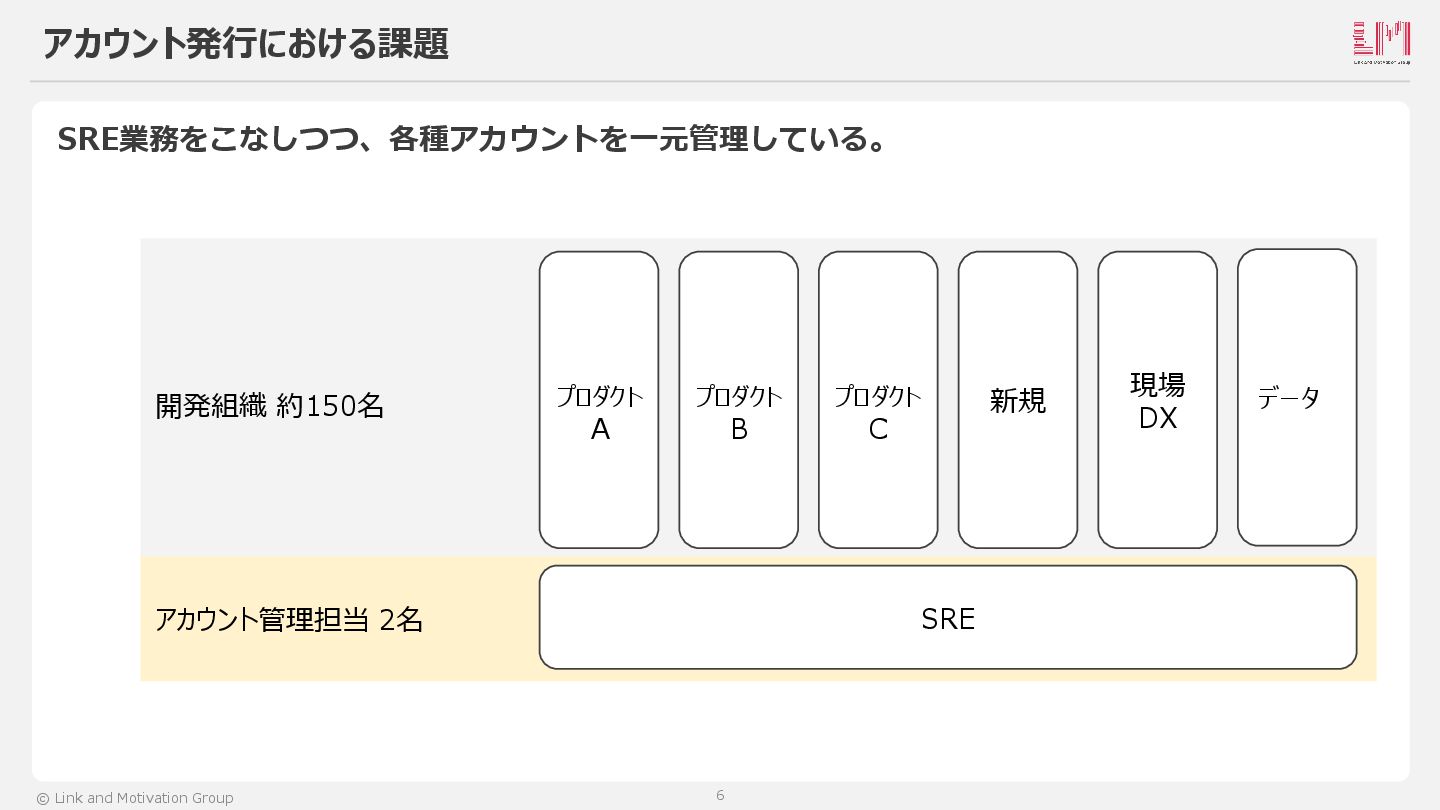The image size is (1440, 810).
Task: Click empty white area below the diagram
Action: point(720,730)
